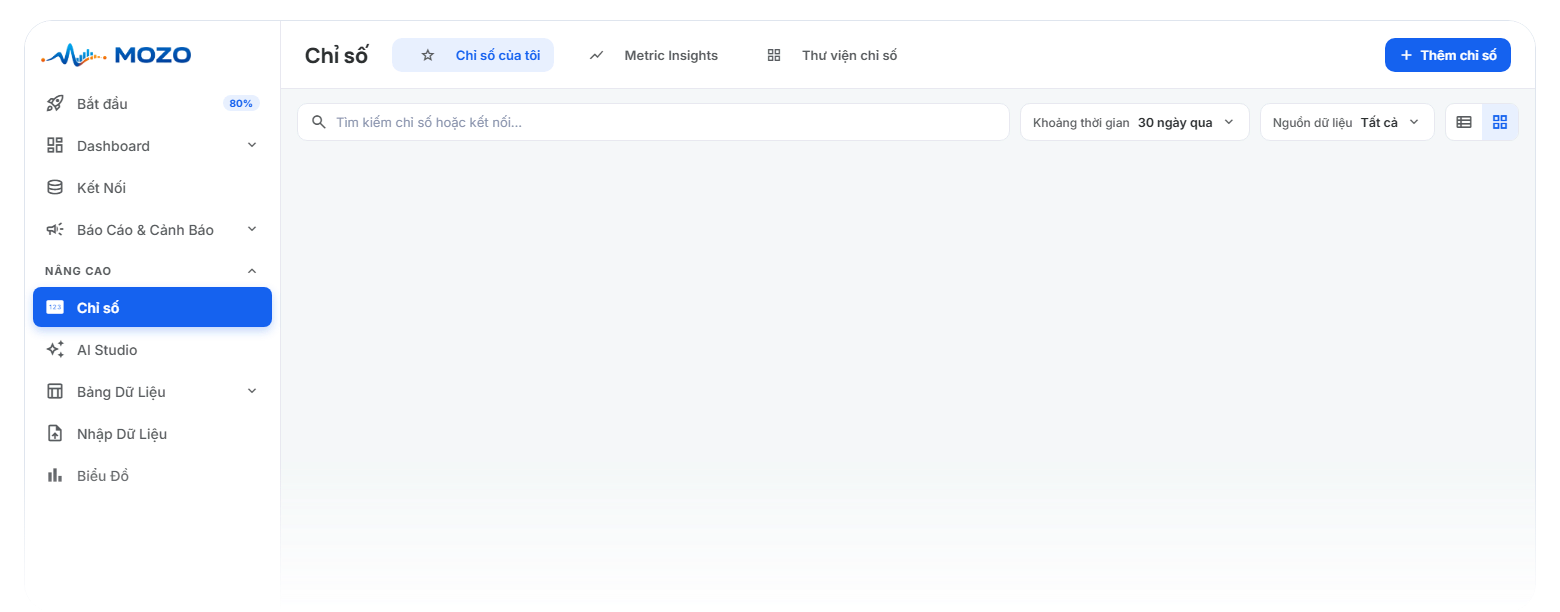
Task: Select the Chỉ số của tôi tab
Action: (473, 55)
